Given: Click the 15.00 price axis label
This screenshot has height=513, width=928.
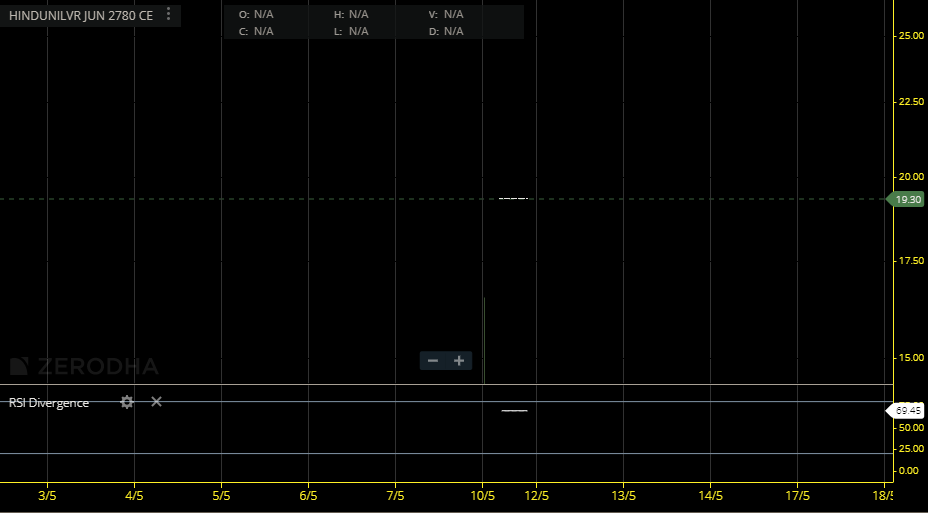Looking at the screenshot, I should (x=911, y=357).
